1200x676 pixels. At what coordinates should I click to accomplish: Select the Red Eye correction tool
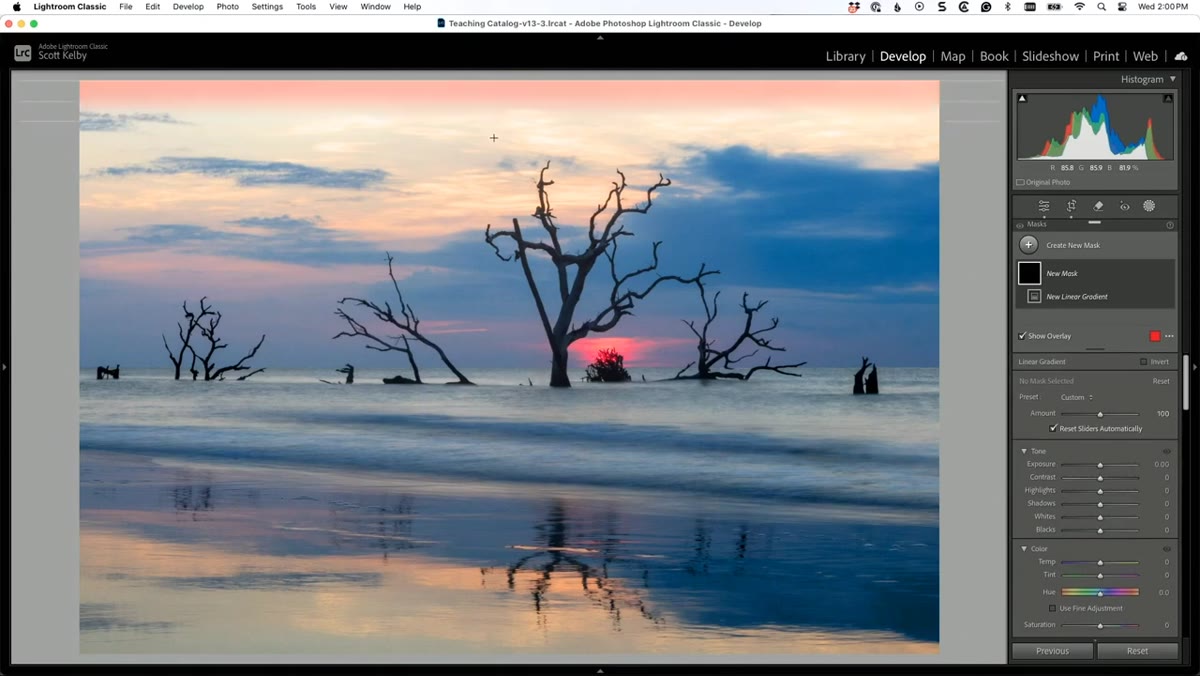(1124, 206)
